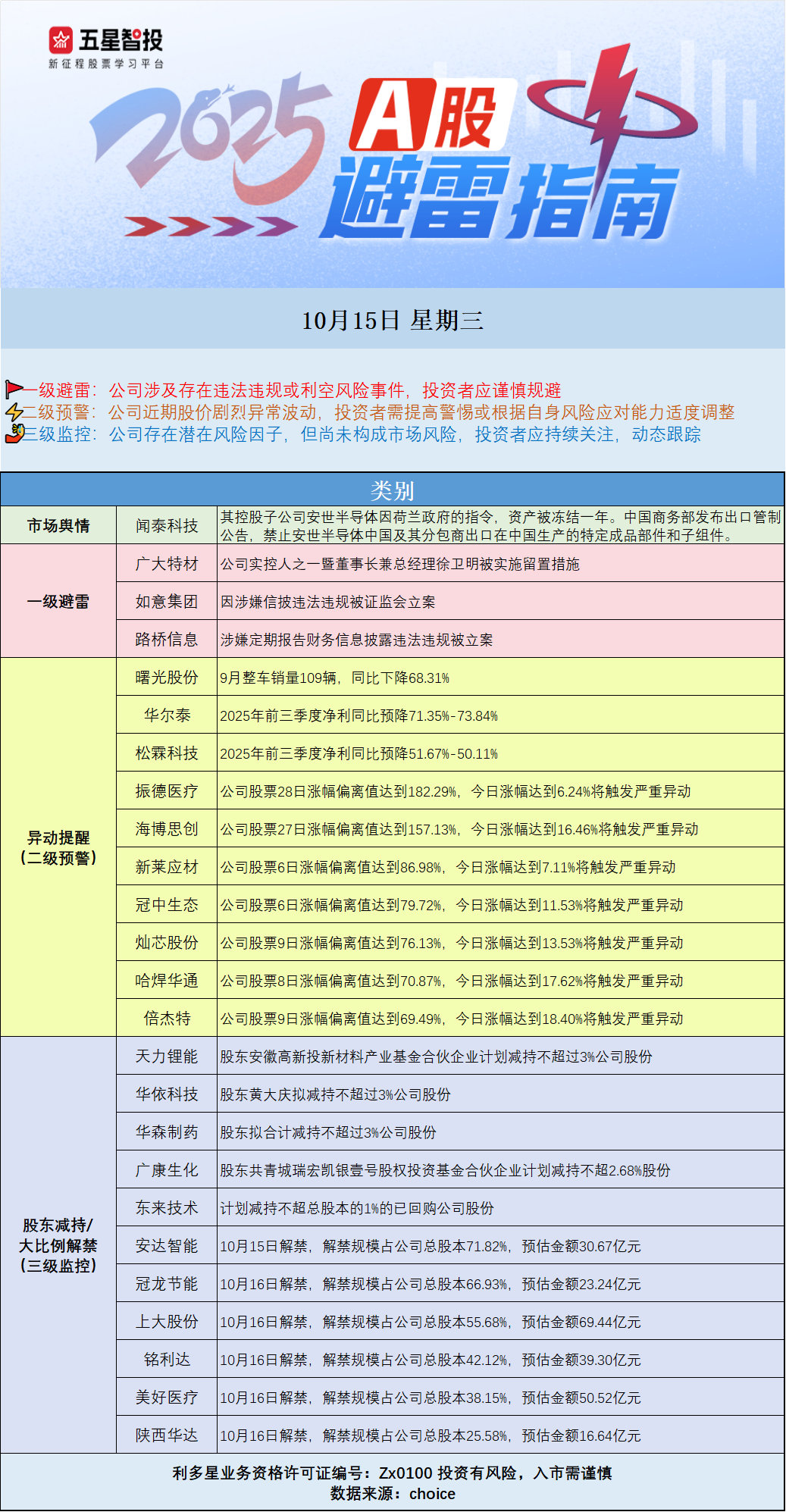The height and width of the screenshot is (1512, 786).
Task: Click 新莱应材's 偏离值86.98% description
Action: coord(448,868)
